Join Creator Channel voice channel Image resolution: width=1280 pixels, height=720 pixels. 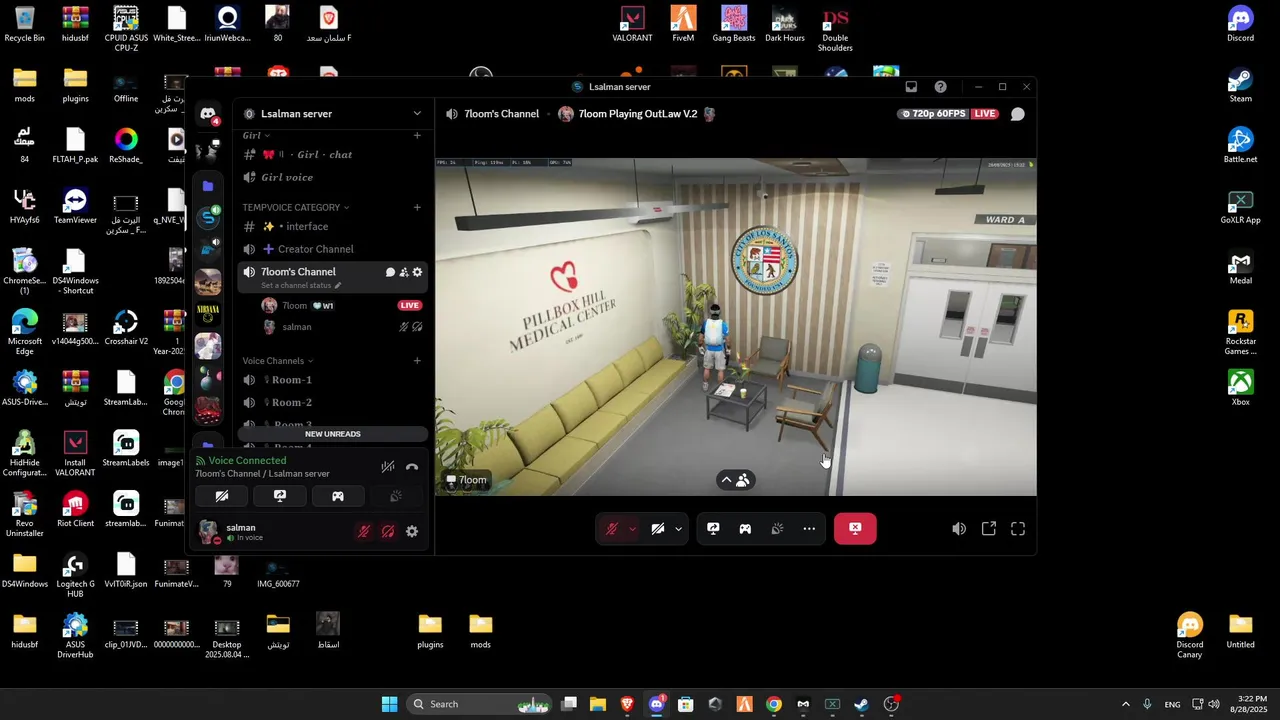tap(333, 249)
